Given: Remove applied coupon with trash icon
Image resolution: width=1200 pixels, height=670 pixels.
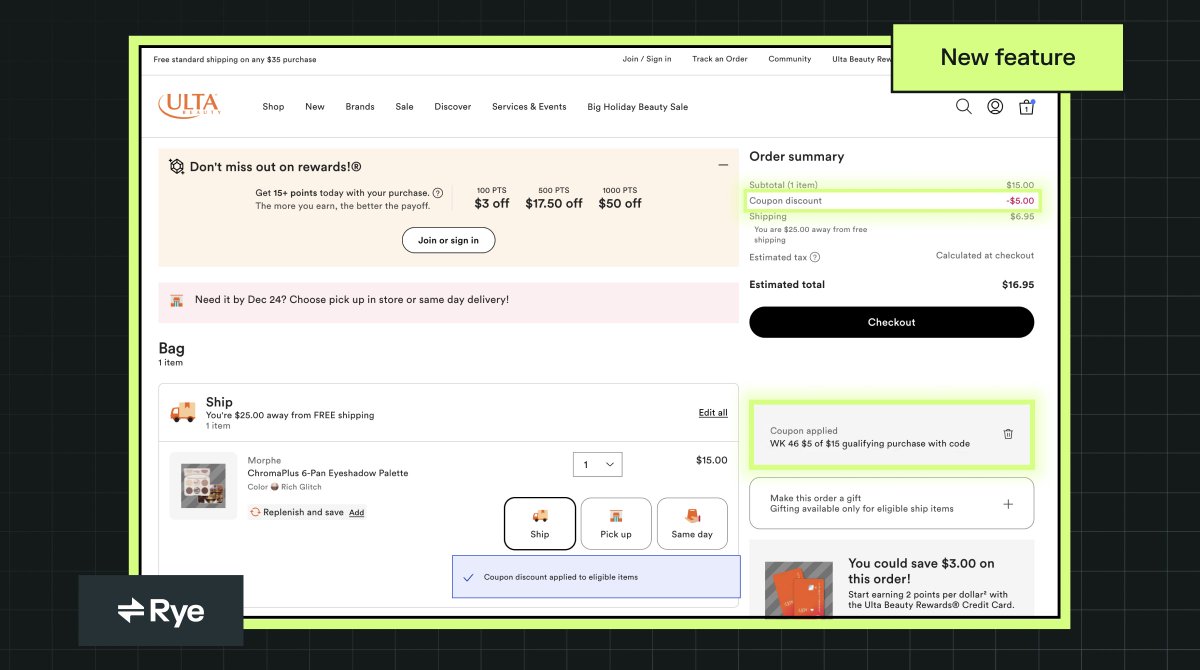Looking at the screenshot, I should 1008,434.
